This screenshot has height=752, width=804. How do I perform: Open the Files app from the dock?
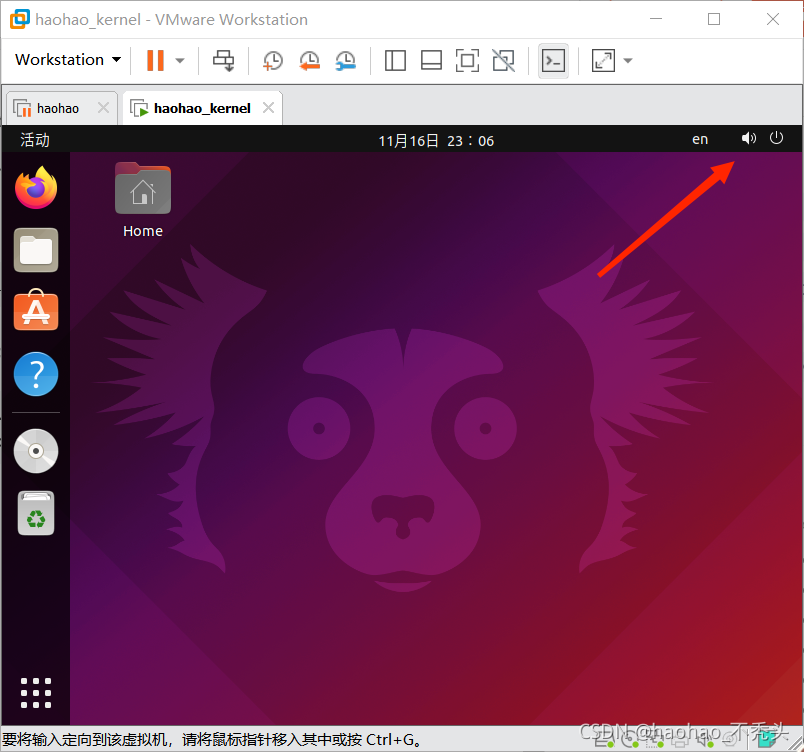(x=36, y=250)
